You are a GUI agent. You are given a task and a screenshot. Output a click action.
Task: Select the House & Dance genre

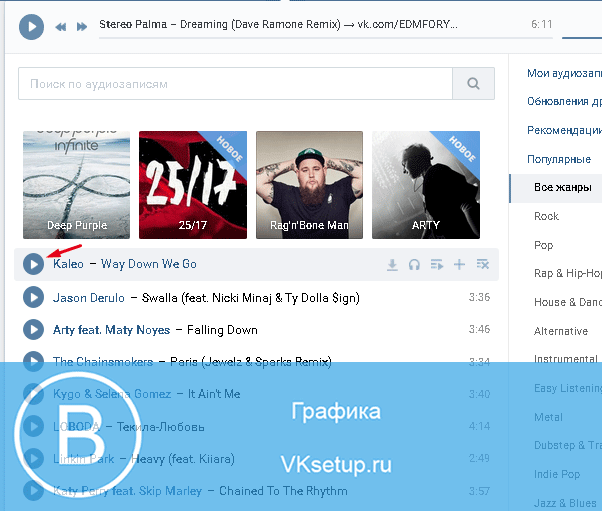568,302
